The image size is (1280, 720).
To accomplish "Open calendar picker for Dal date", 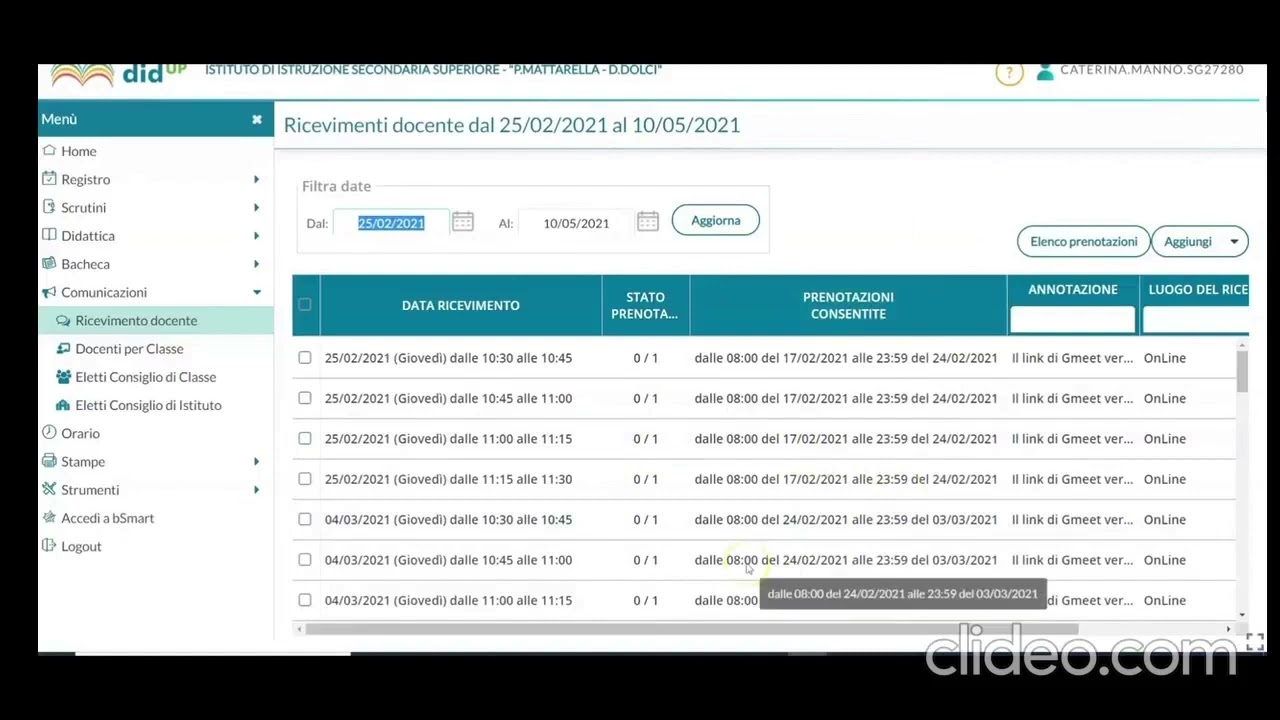I will coord(462,222).
